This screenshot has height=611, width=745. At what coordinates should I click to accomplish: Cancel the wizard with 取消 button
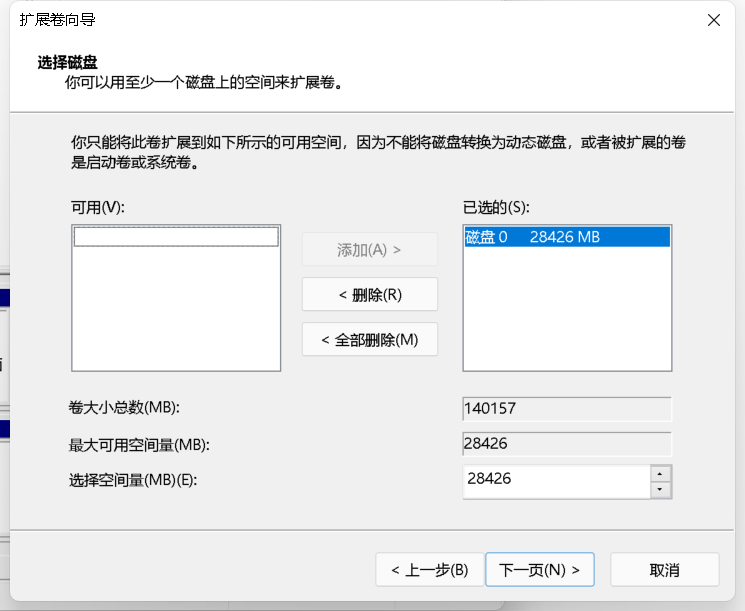664,570
